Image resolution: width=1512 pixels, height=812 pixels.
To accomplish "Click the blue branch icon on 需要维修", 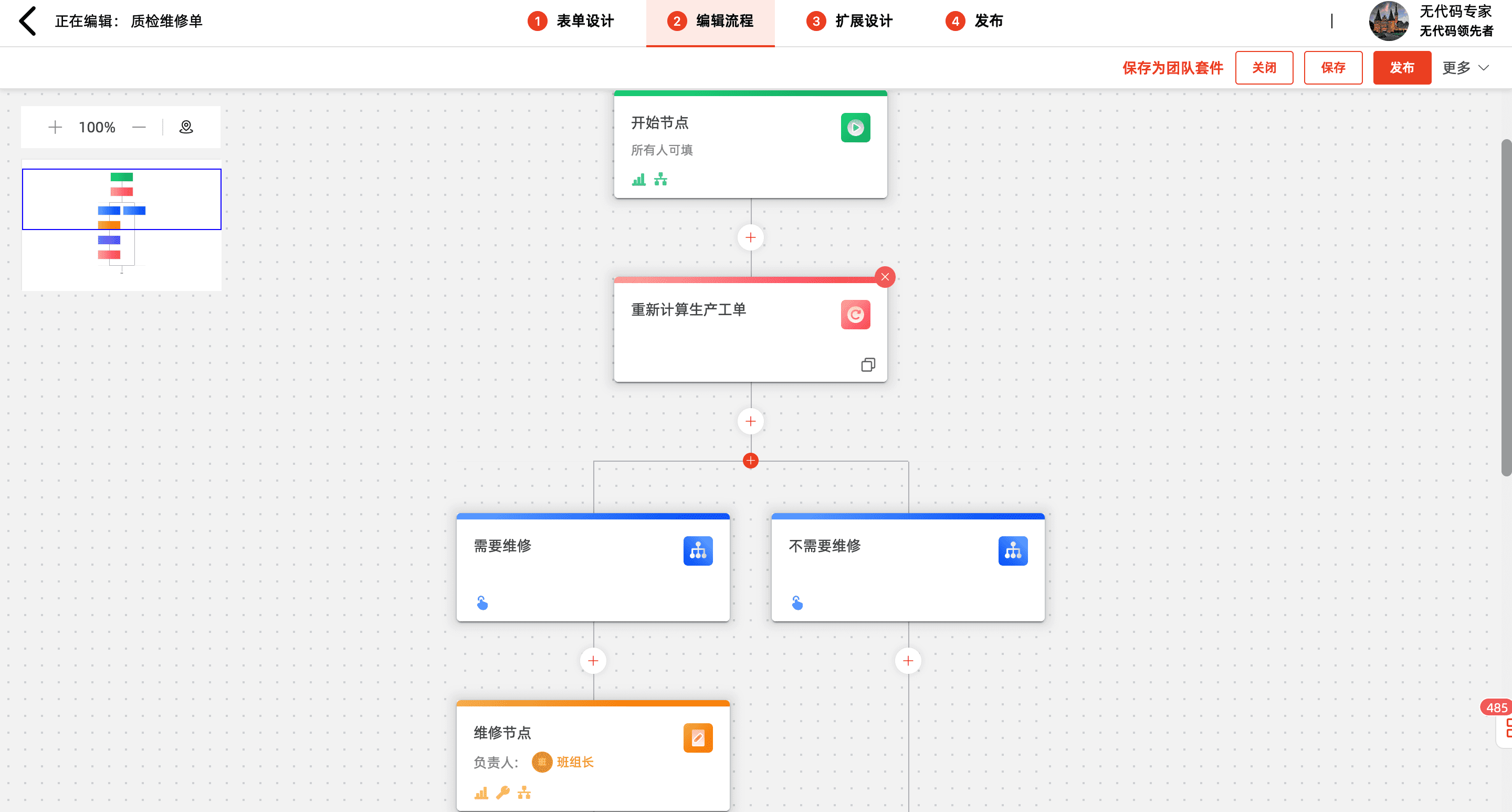I will [697, 551].
